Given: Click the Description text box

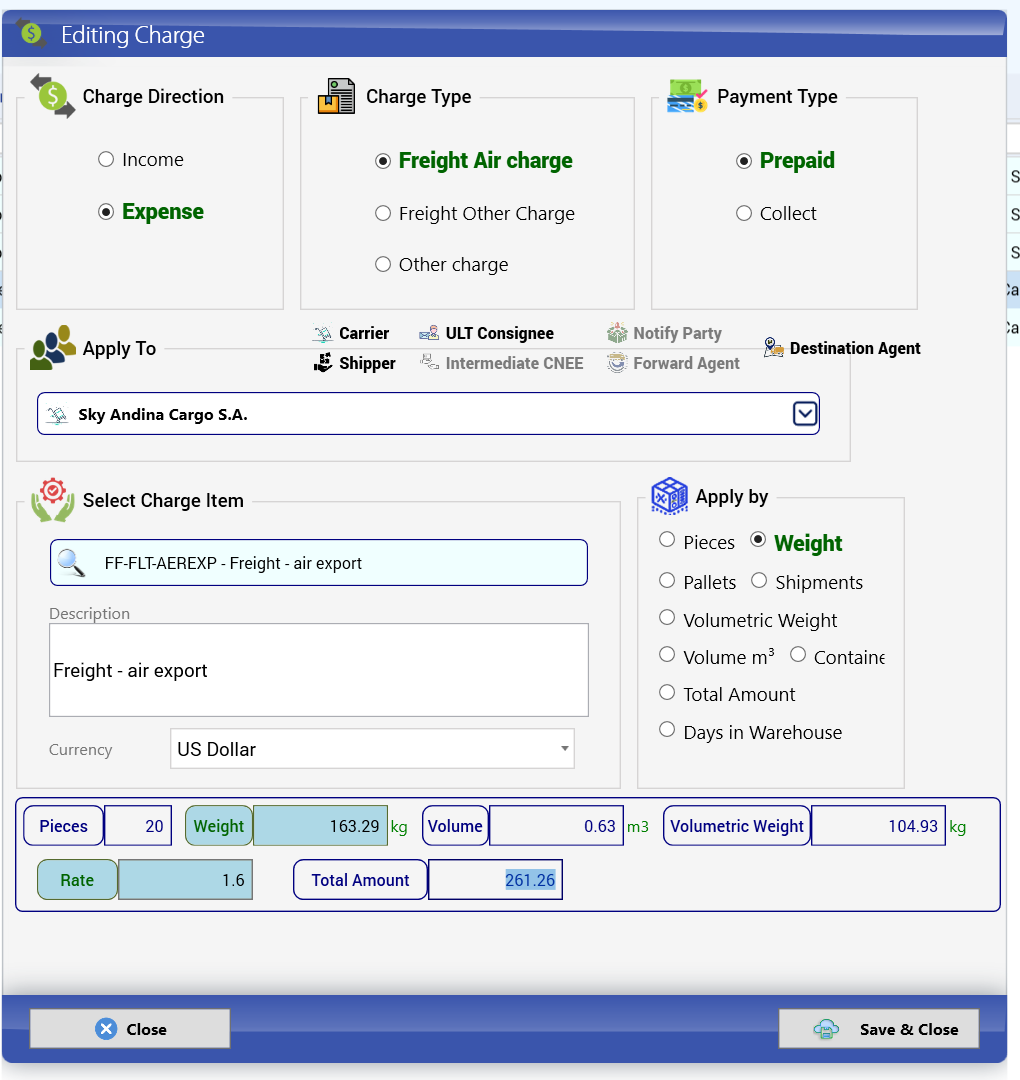Looking at the screenshot, I should click(319, 670).
